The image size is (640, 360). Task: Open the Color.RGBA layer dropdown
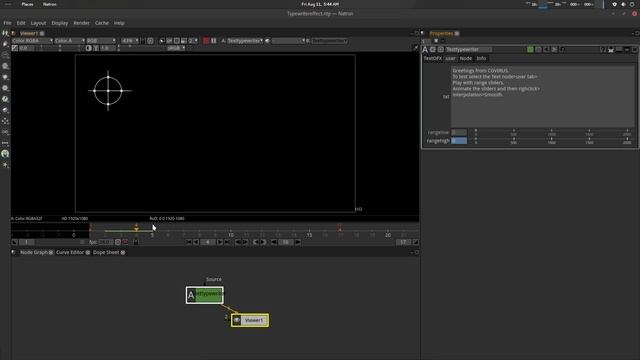point(32,41)
